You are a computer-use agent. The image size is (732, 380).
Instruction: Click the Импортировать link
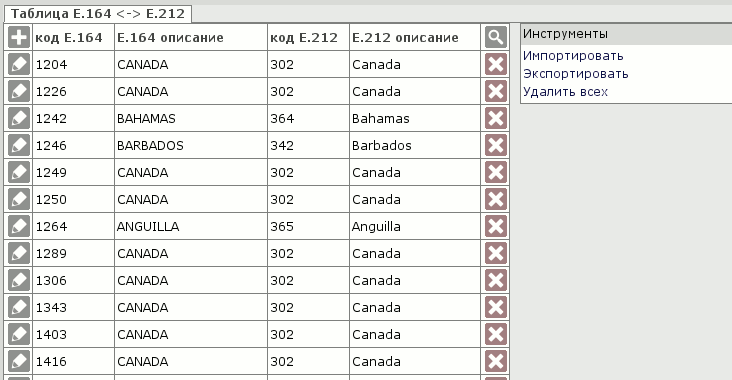573,56
